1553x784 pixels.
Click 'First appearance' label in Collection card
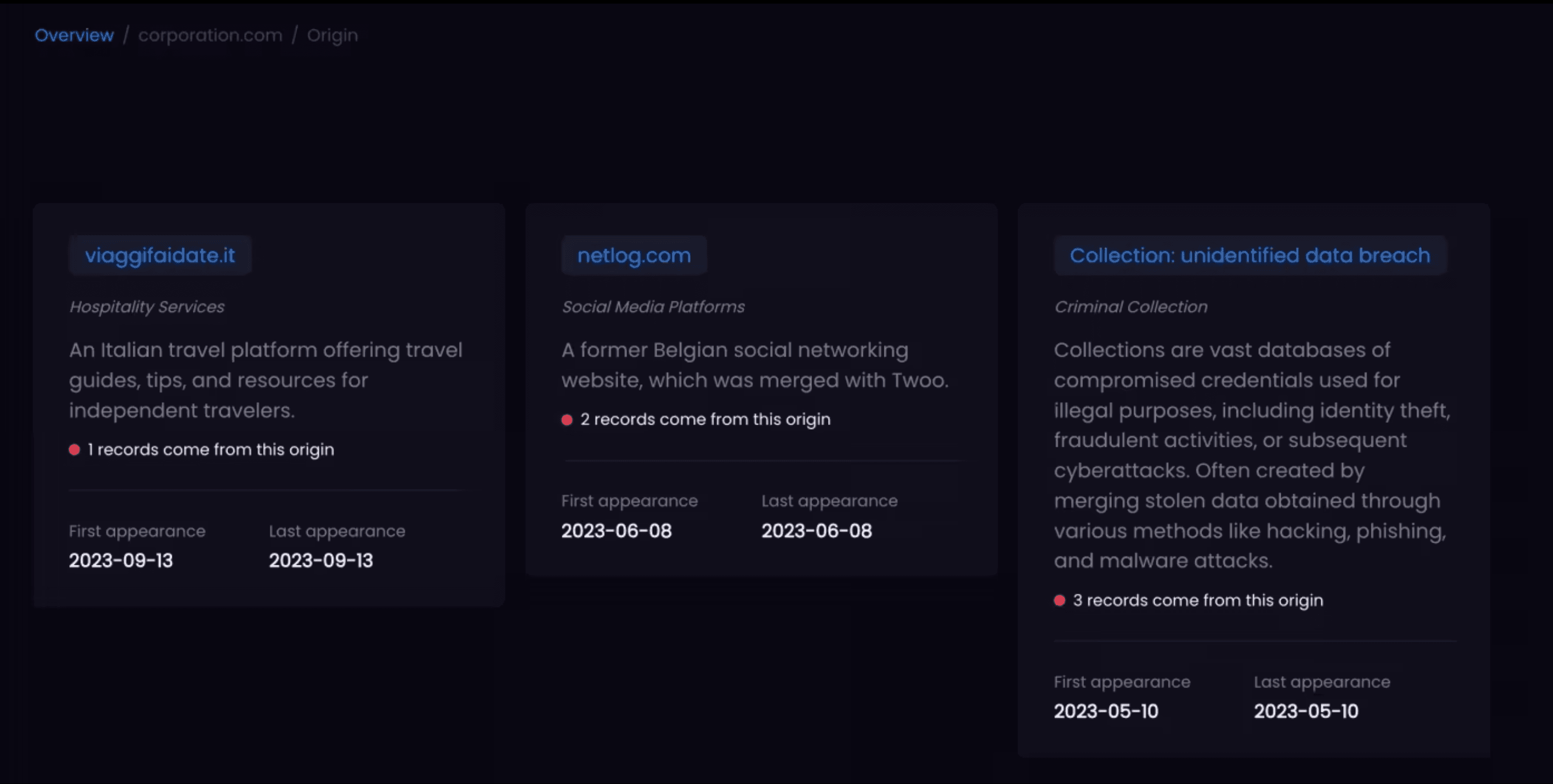(1122, 681)
